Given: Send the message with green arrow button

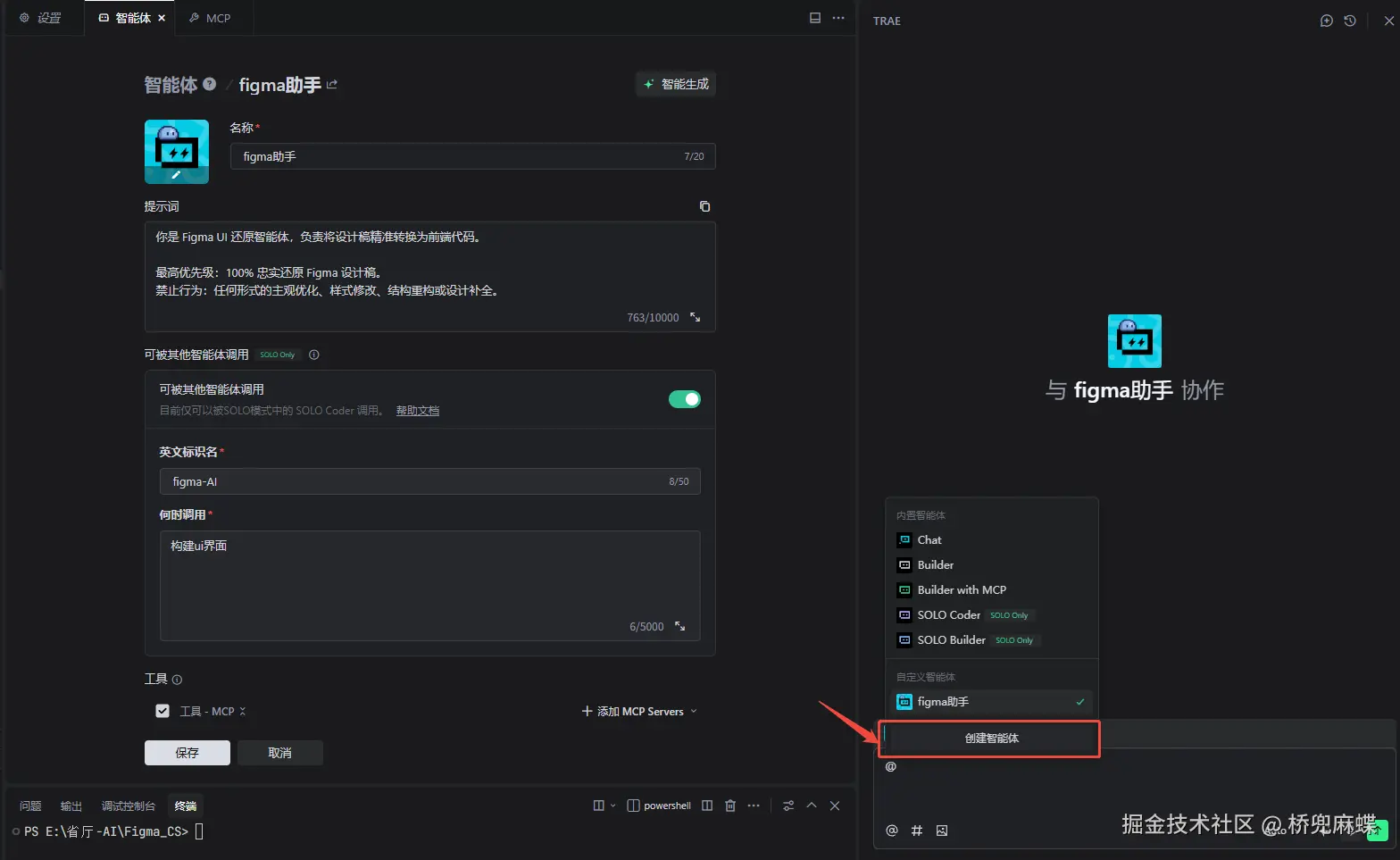Looking at the screenshot, I should coord(1378,831).
